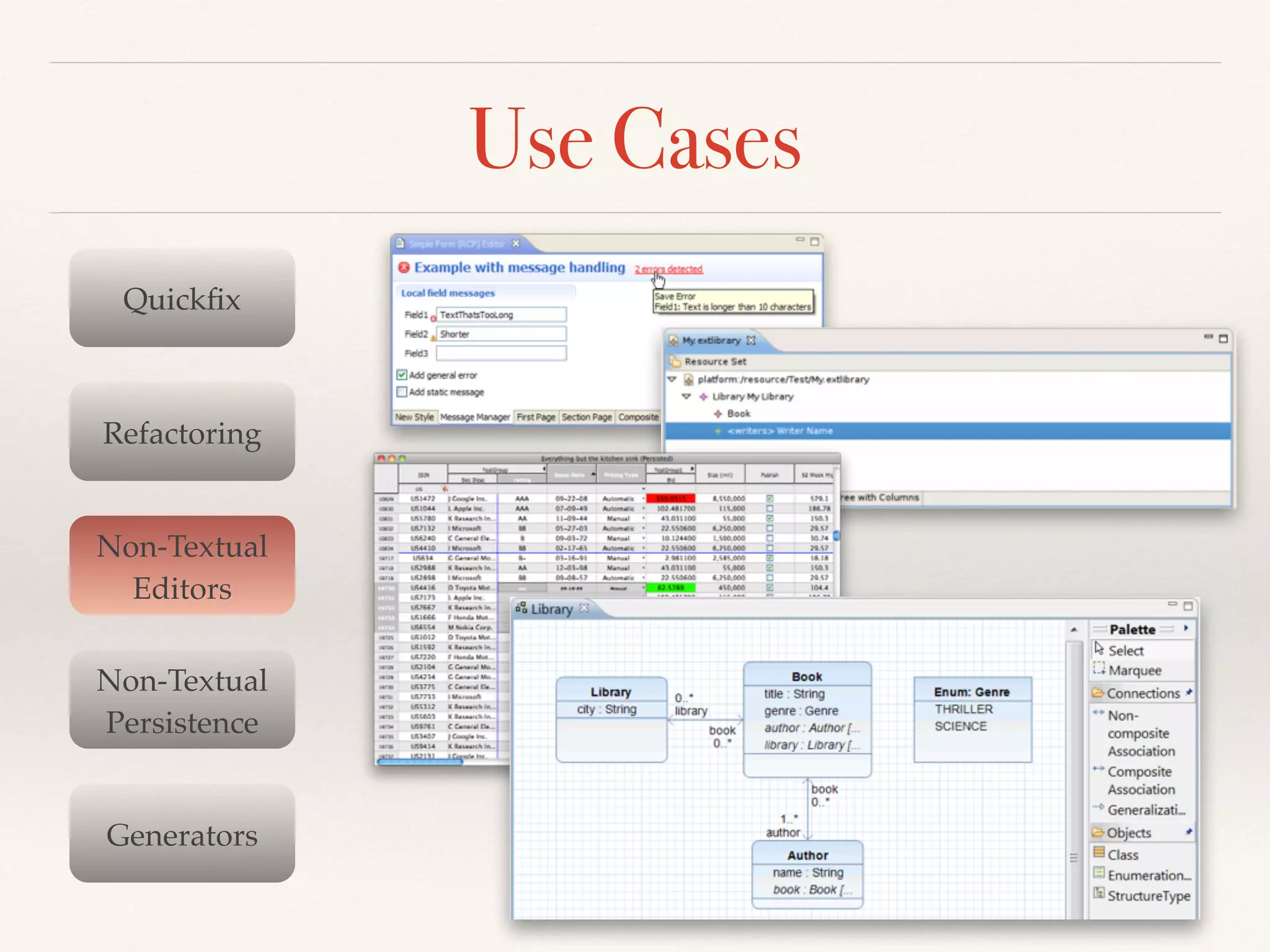Choose the Generalization connection tool icon
This screenshot has width=1270, height=952.
[1098, 807]
